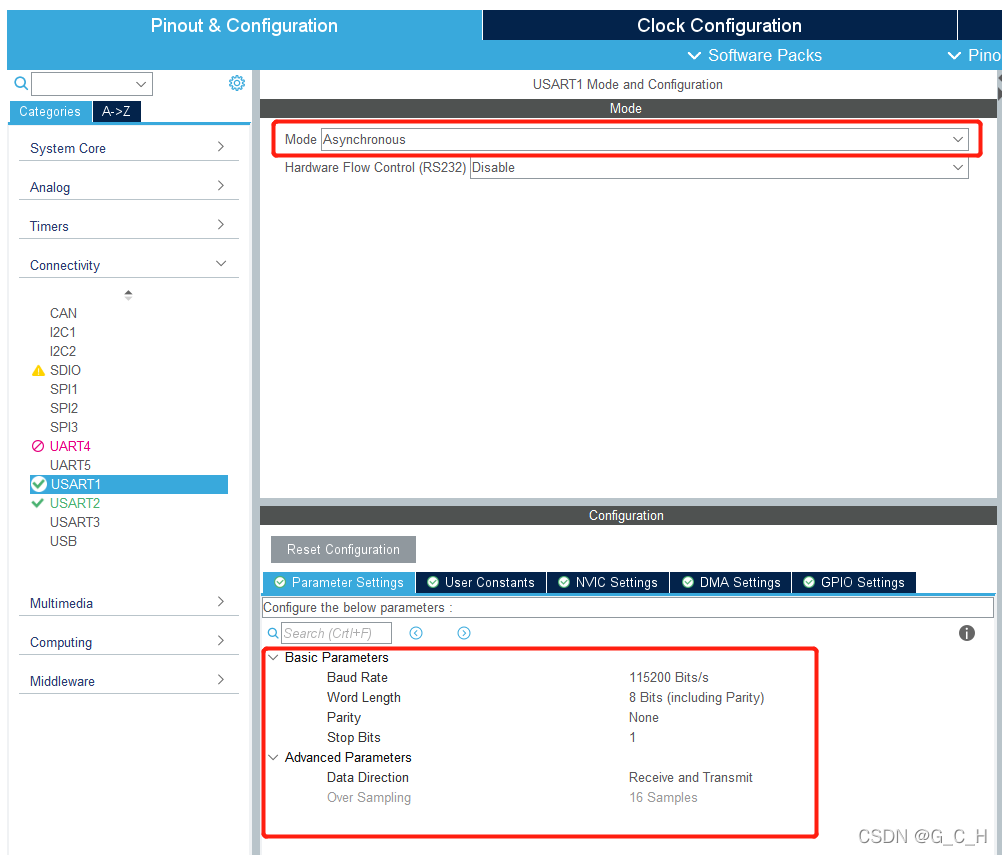
Task: Open the gear settings icon above categories
Action: click(236, 83)
